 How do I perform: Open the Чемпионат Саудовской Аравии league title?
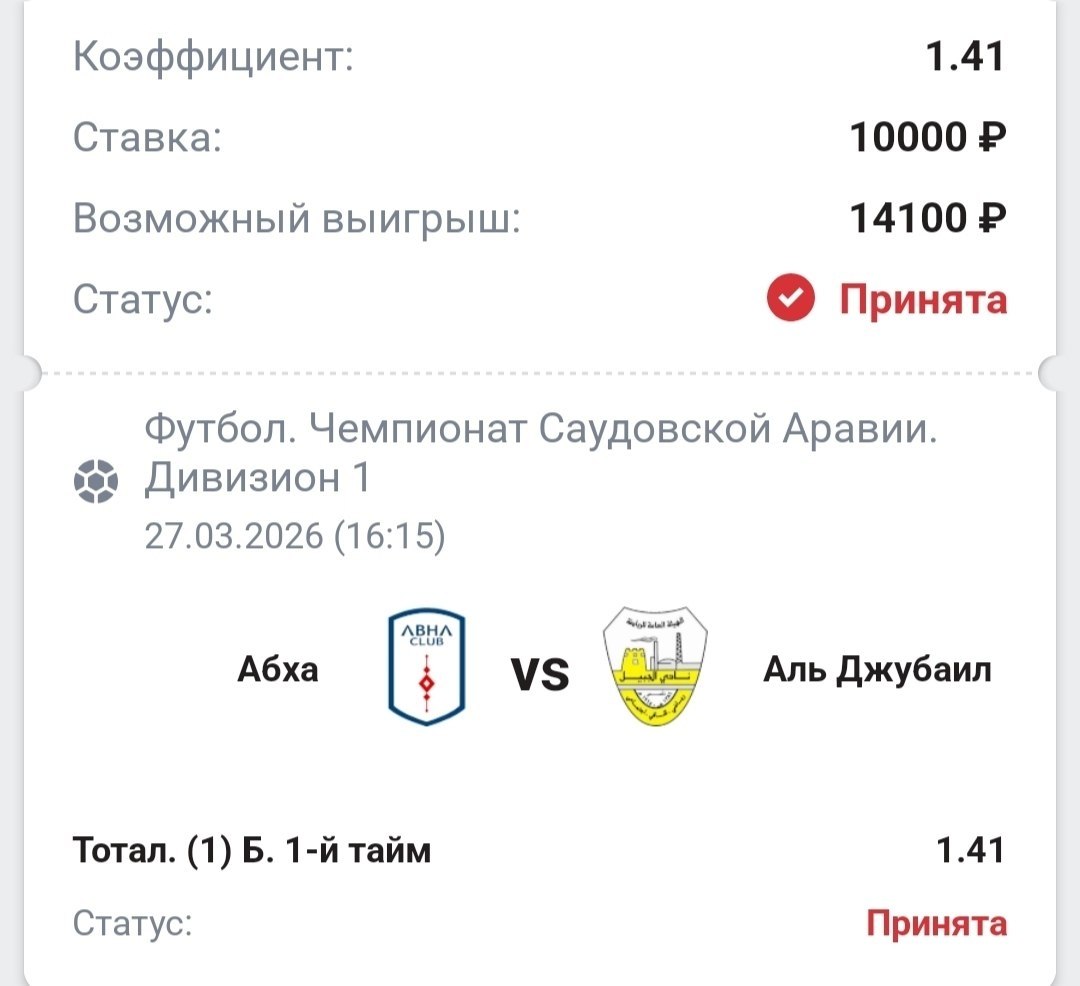coord(540,454)
